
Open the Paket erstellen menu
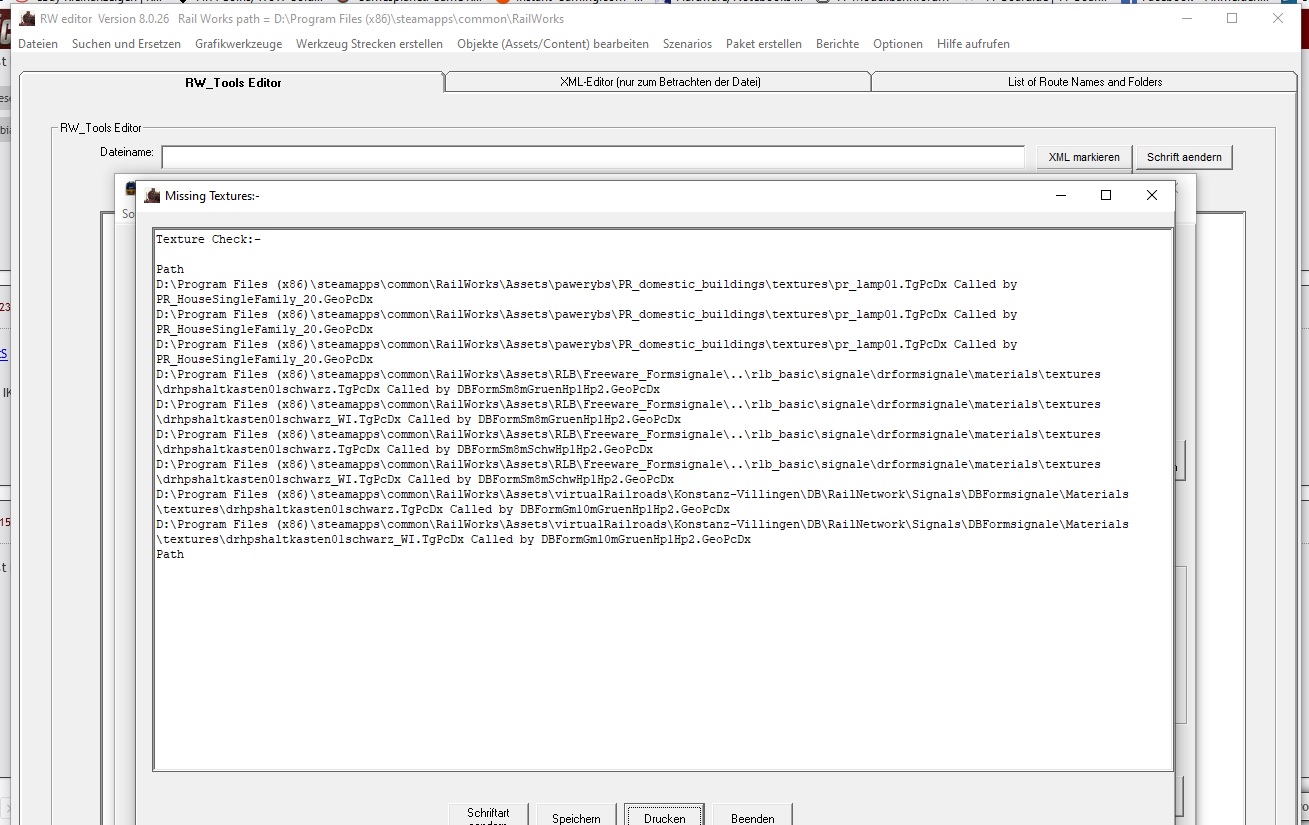764,44
